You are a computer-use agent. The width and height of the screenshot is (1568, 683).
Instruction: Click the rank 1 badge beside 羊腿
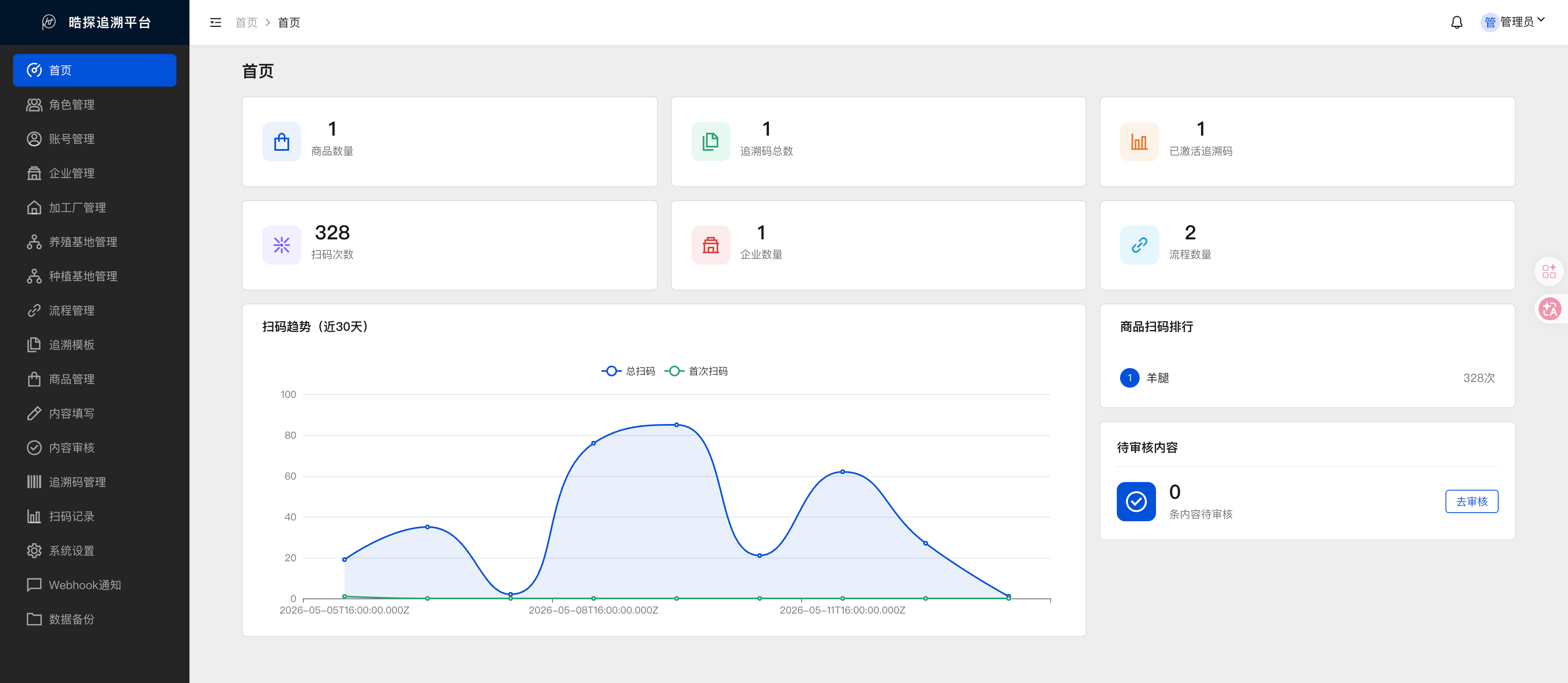(x=1130, y=378)
